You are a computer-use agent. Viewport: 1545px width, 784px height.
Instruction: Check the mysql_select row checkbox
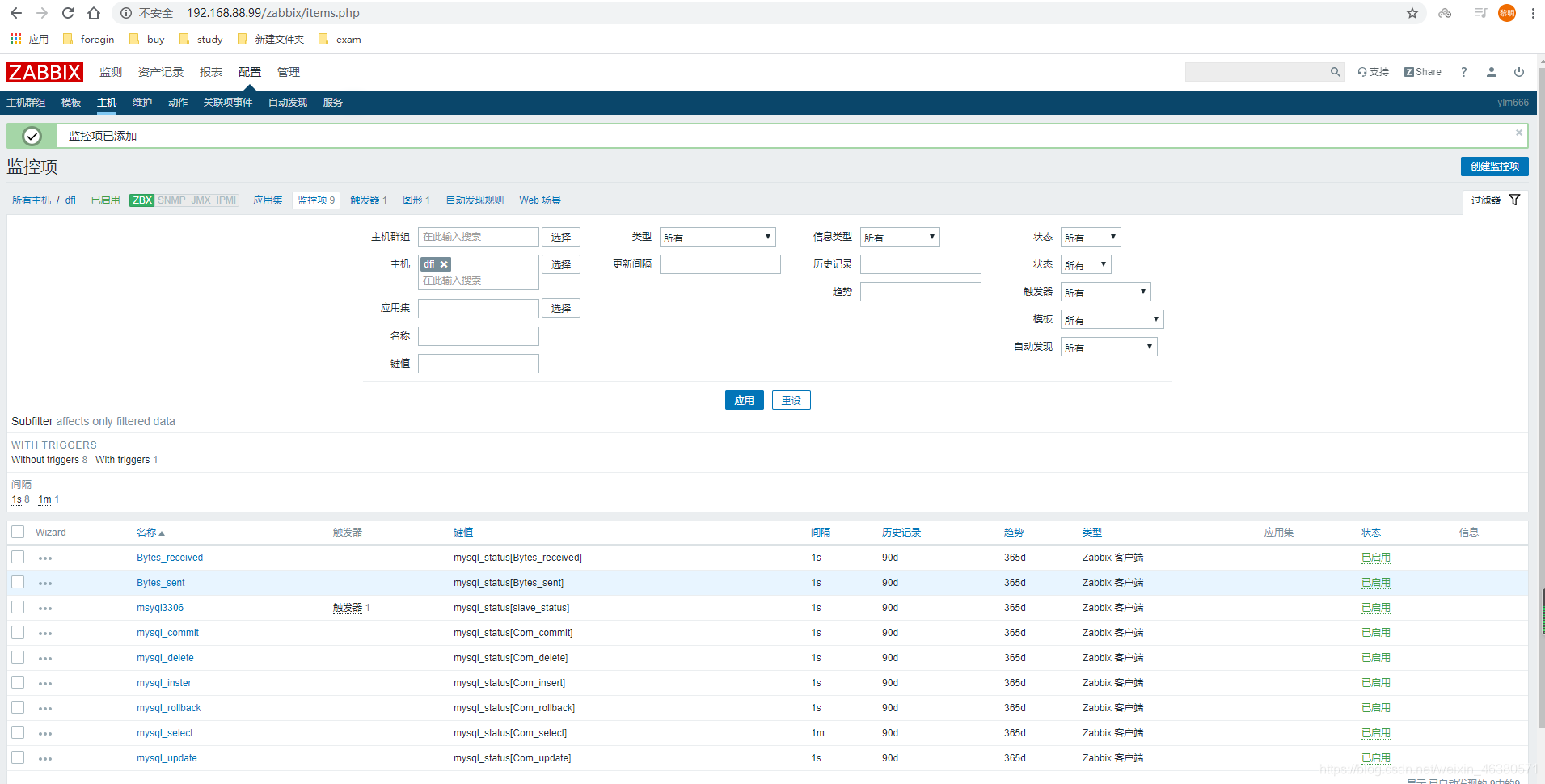(18, 732)
